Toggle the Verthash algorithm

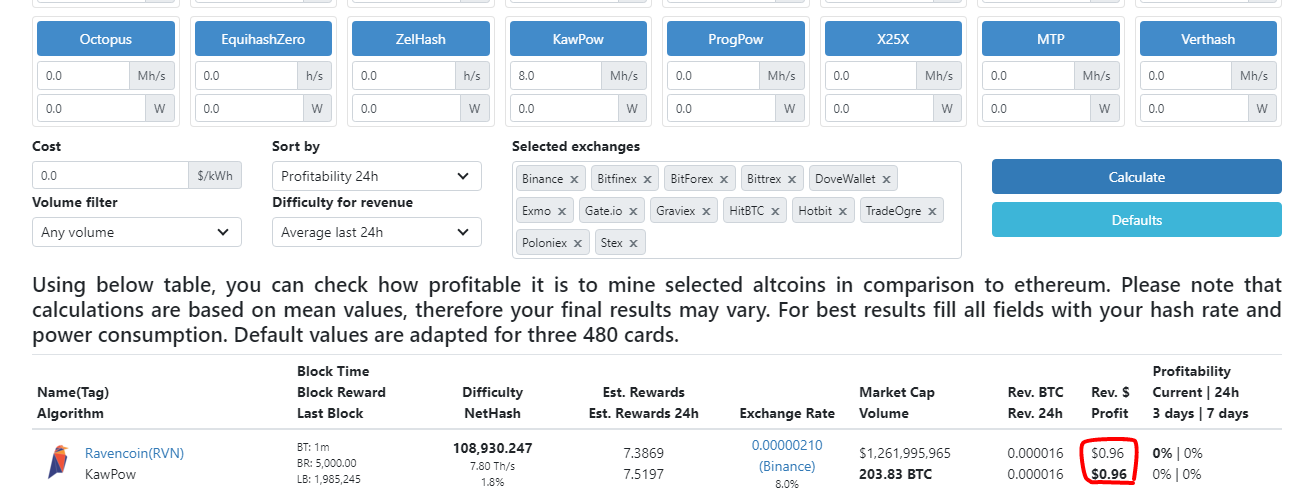[1208, 40]
